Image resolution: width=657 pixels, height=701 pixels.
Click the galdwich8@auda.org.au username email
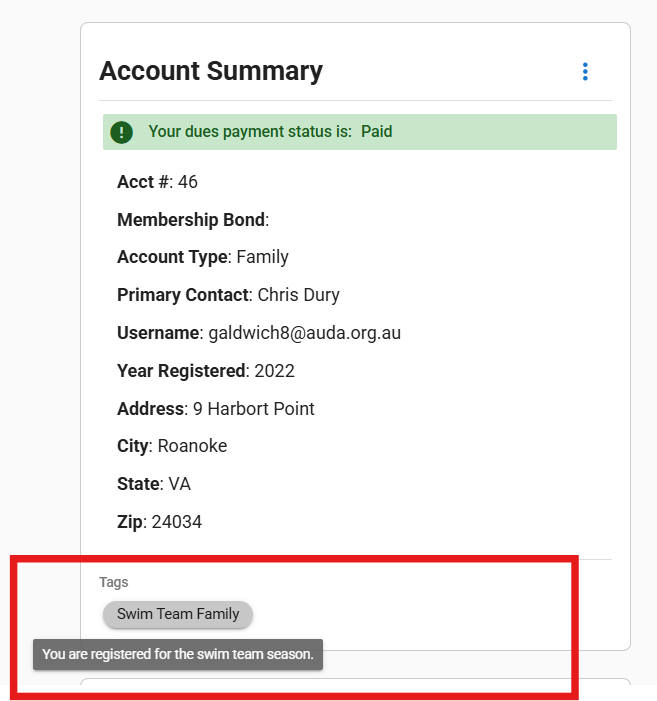click(304, 333)
